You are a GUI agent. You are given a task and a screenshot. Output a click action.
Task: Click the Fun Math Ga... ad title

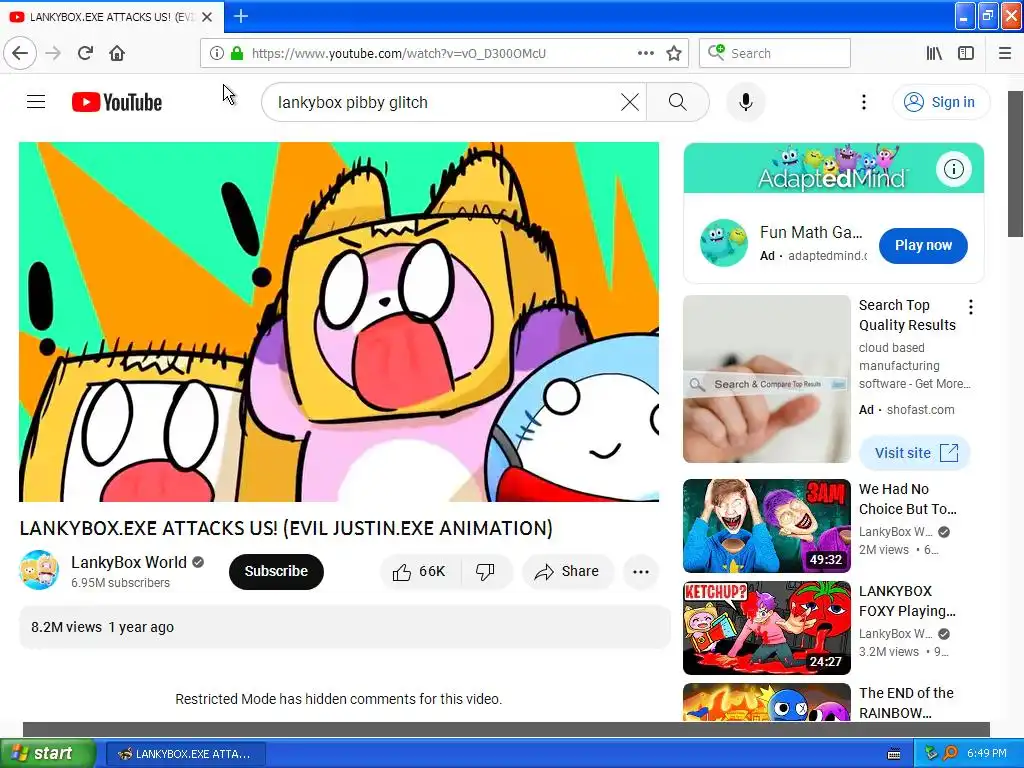point(811,232)
